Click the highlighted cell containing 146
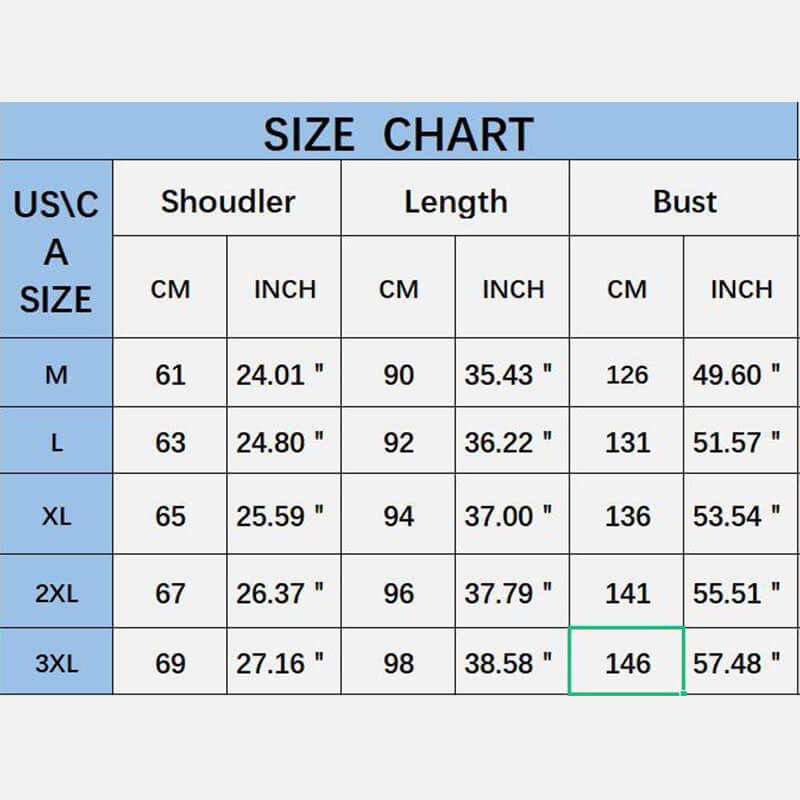This screenshot has height=800, width=800. point(627,662)
